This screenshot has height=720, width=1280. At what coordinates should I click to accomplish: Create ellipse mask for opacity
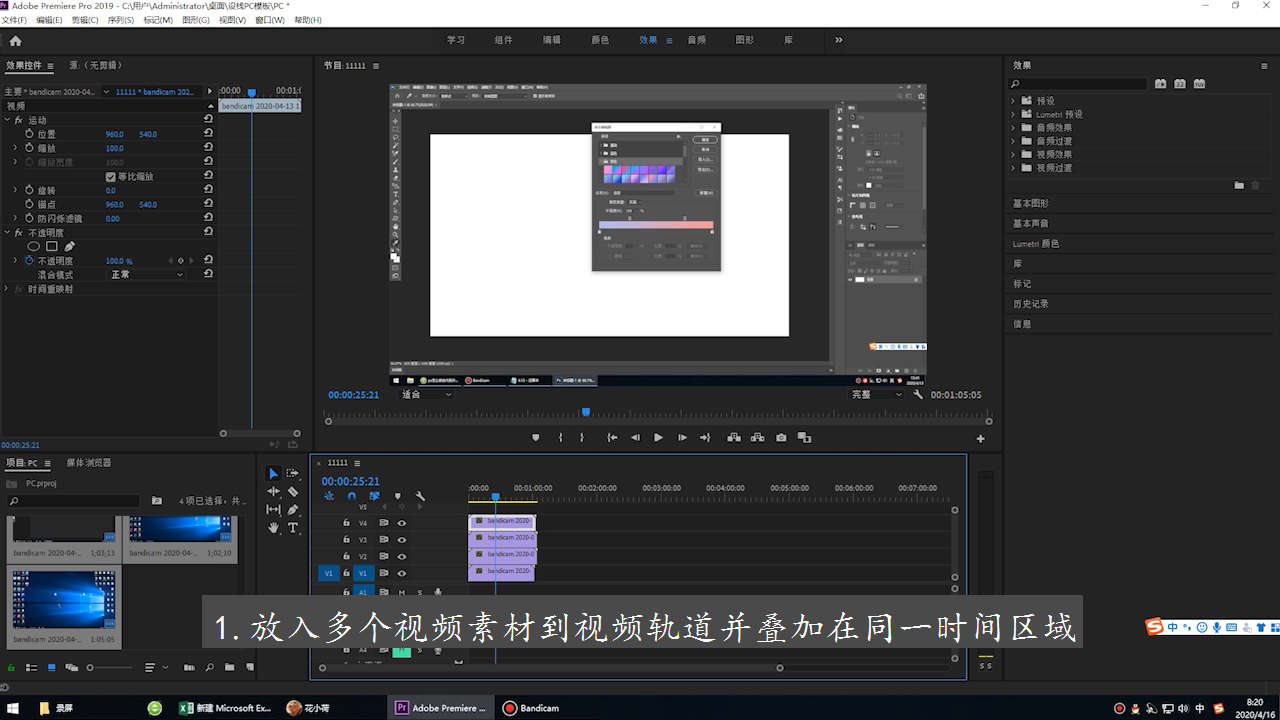pyautogui.click(x=33, y=246)
